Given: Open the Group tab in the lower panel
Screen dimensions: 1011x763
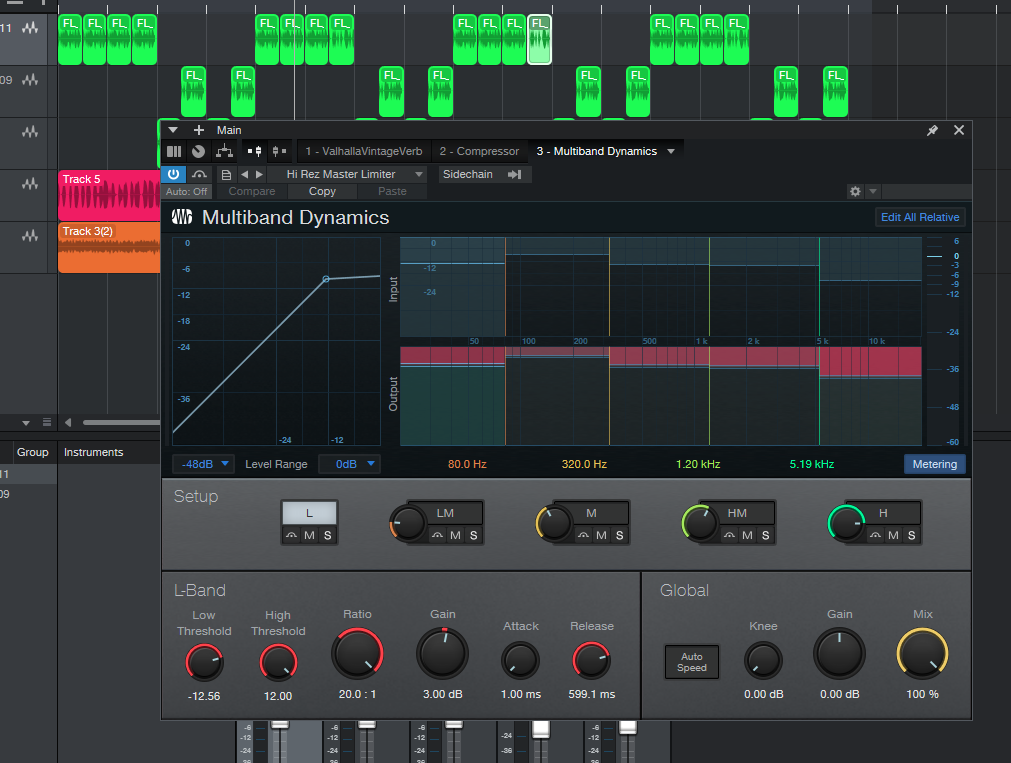Looking at the screenshot, I should coord(32,452).
